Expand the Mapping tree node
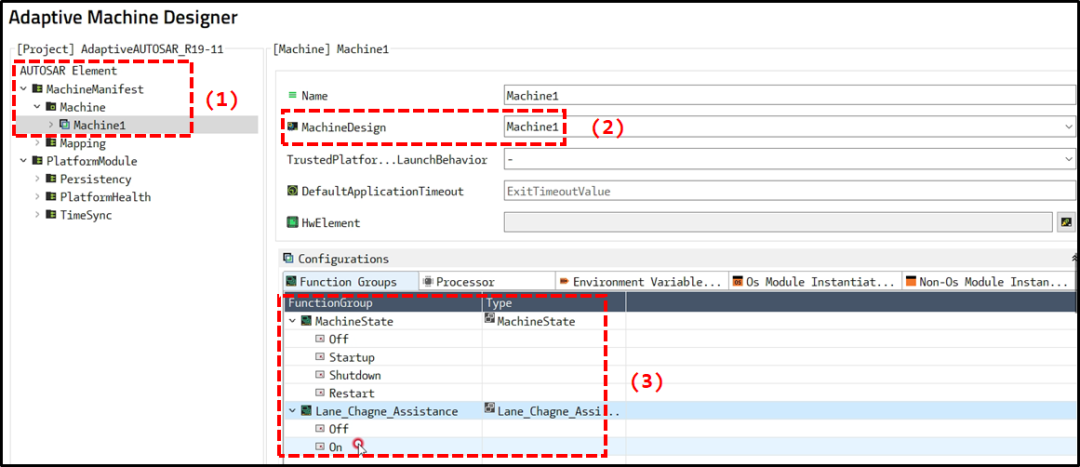This screenshot has height=467, width=1080. click(x=38, y=143)
